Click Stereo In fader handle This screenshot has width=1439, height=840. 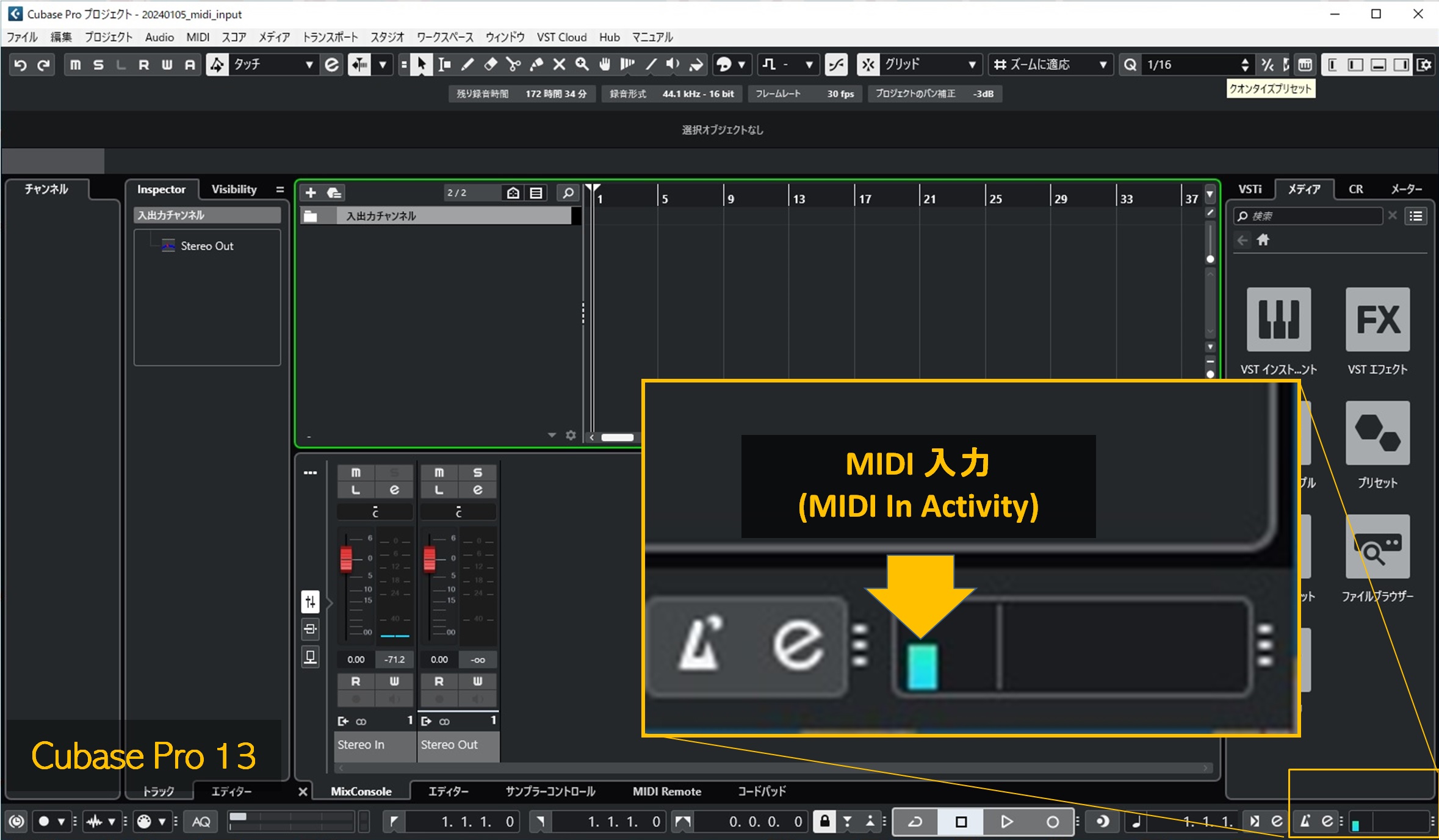(346, 558)
